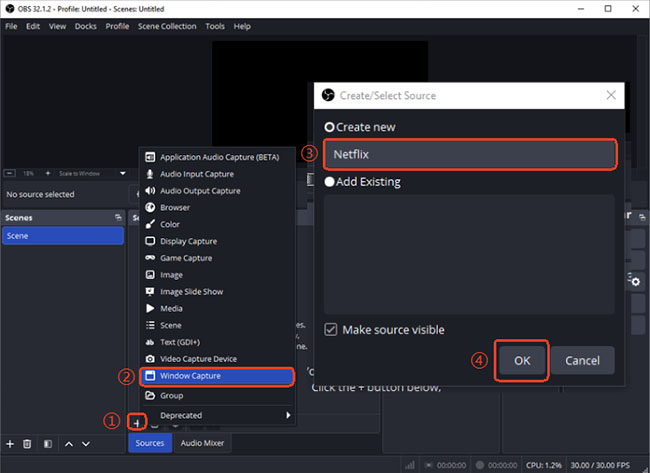This screenshot has width=650, height=473.
Task: Open the Help menu
Action: click(x=242, y=26)
